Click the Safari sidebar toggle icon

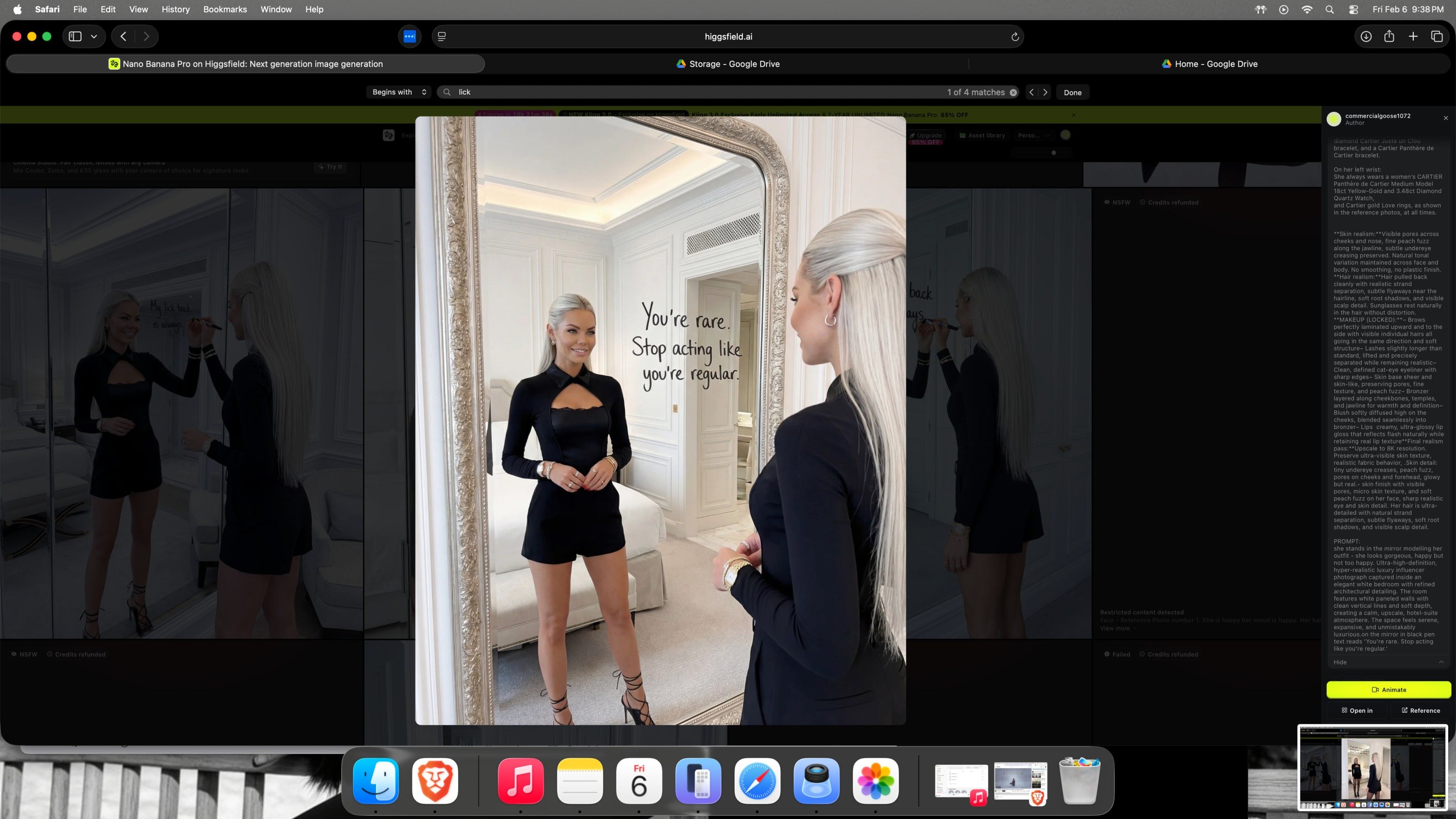click(x=75, y=37)
